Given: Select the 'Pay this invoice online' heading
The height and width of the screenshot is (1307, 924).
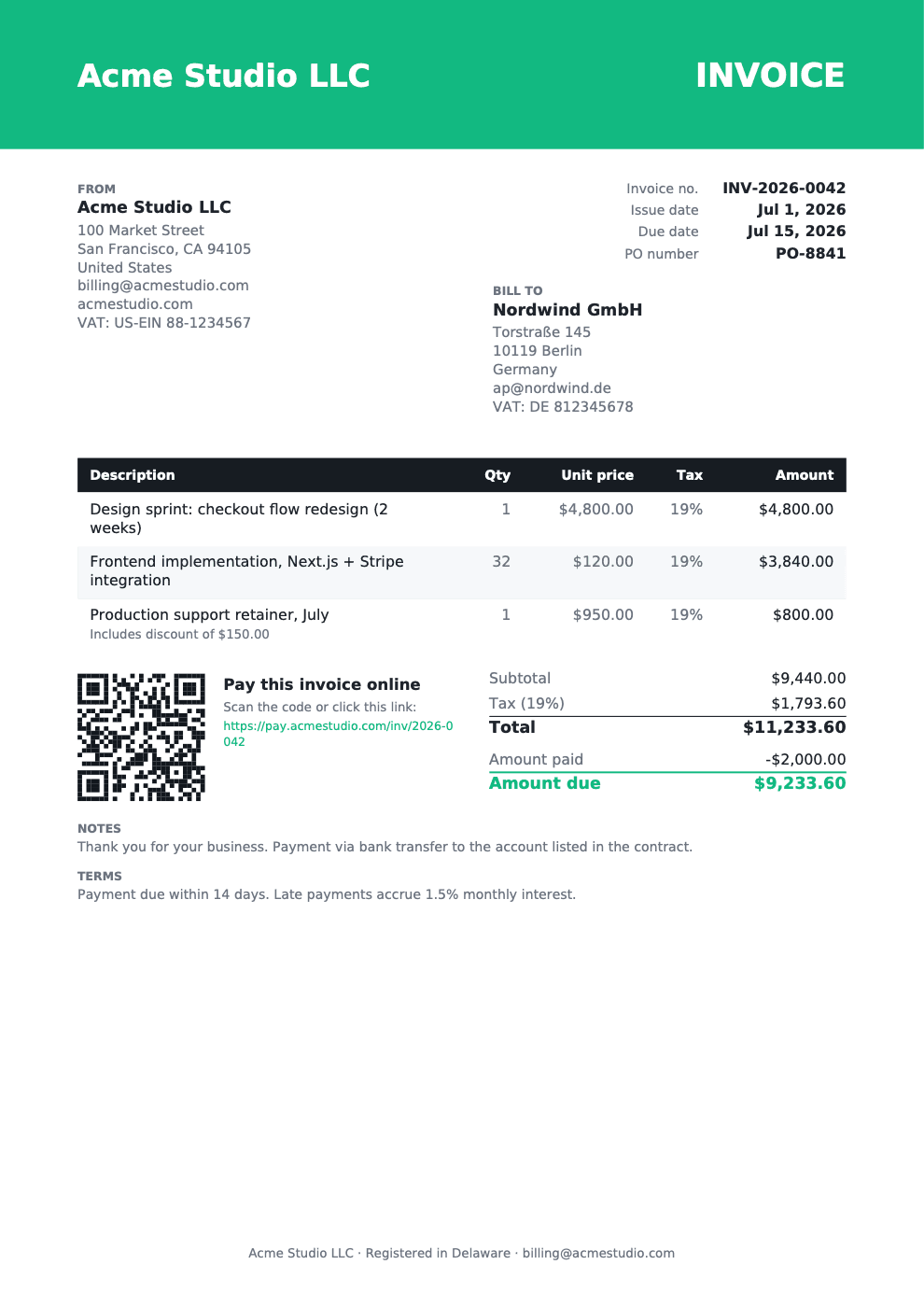Looking at the screenshot, I should [x=322, y=684].
